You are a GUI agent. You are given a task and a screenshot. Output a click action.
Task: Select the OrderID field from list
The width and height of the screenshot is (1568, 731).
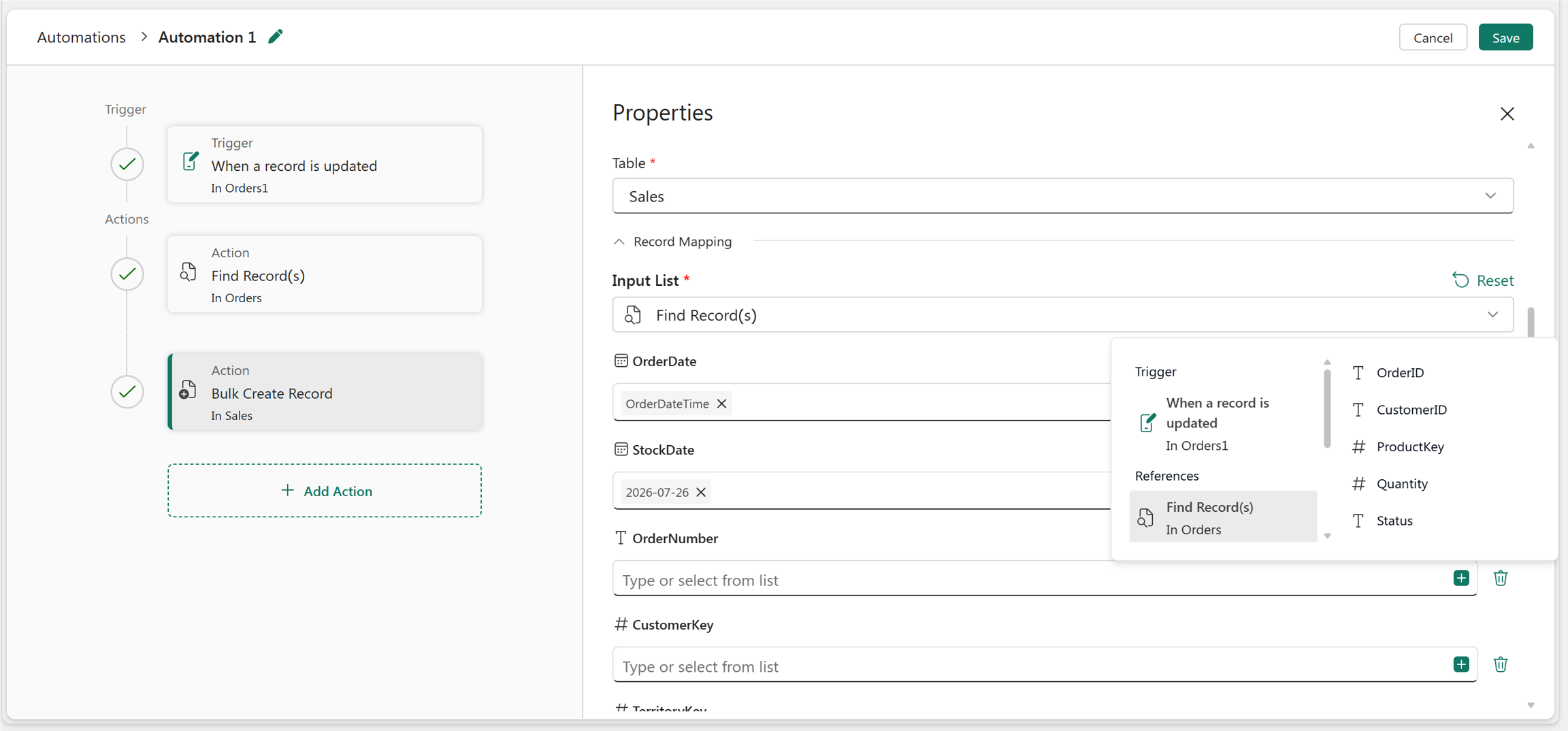[x=1399, y=372]
